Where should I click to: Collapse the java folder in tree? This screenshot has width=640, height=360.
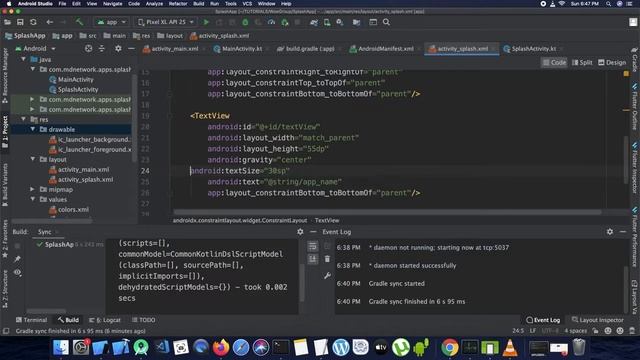(24, 59)
